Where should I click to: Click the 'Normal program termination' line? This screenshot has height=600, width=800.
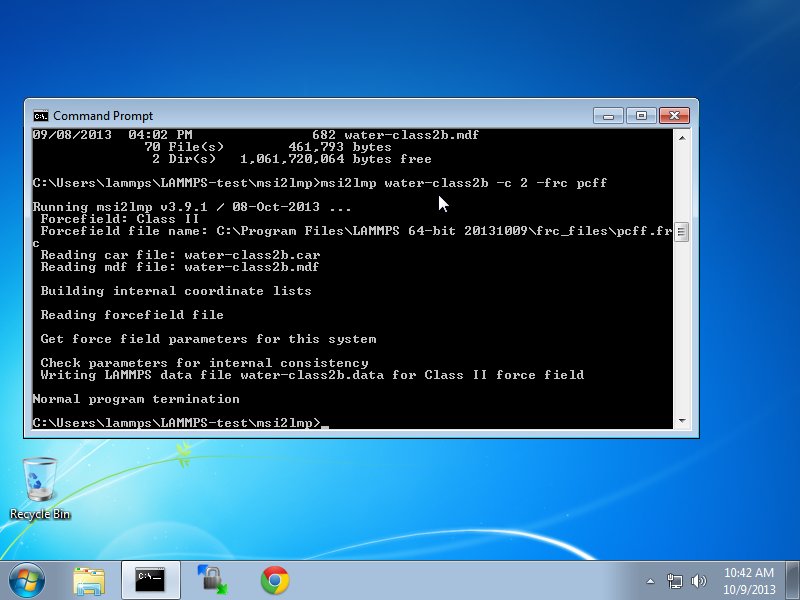click(136, 399)
